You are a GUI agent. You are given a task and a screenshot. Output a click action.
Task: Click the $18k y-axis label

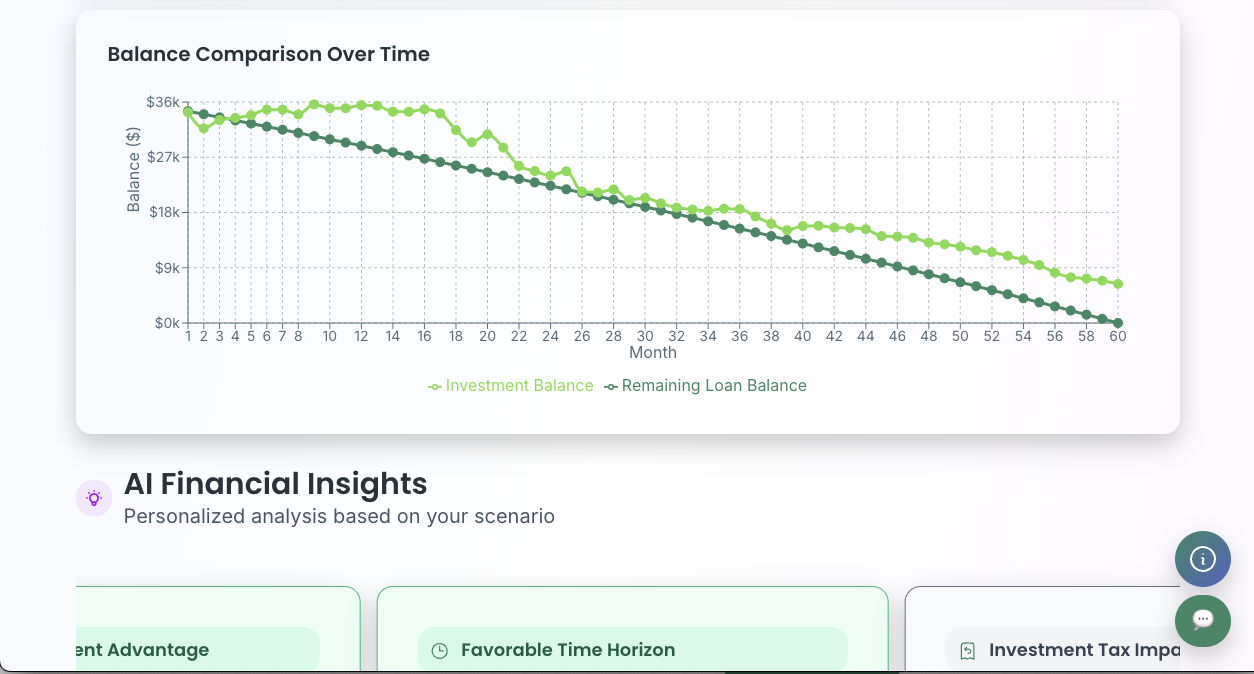click(163, 212)
